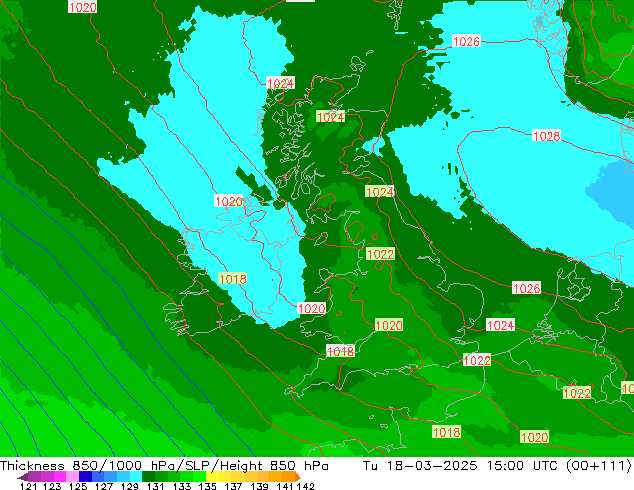Click the orange arrow cap ending the legend
Screen dimensions: 634x490
click(298, 477)
